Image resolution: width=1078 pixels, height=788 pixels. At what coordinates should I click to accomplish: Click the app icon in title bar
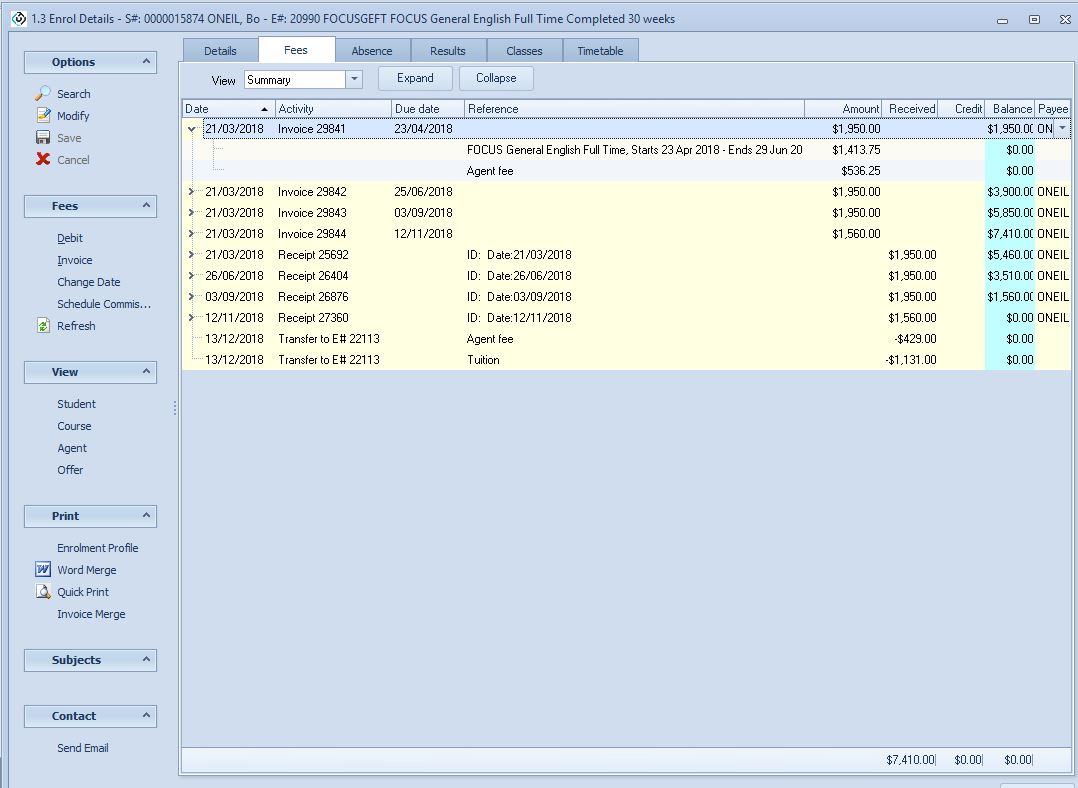point(17,19)
